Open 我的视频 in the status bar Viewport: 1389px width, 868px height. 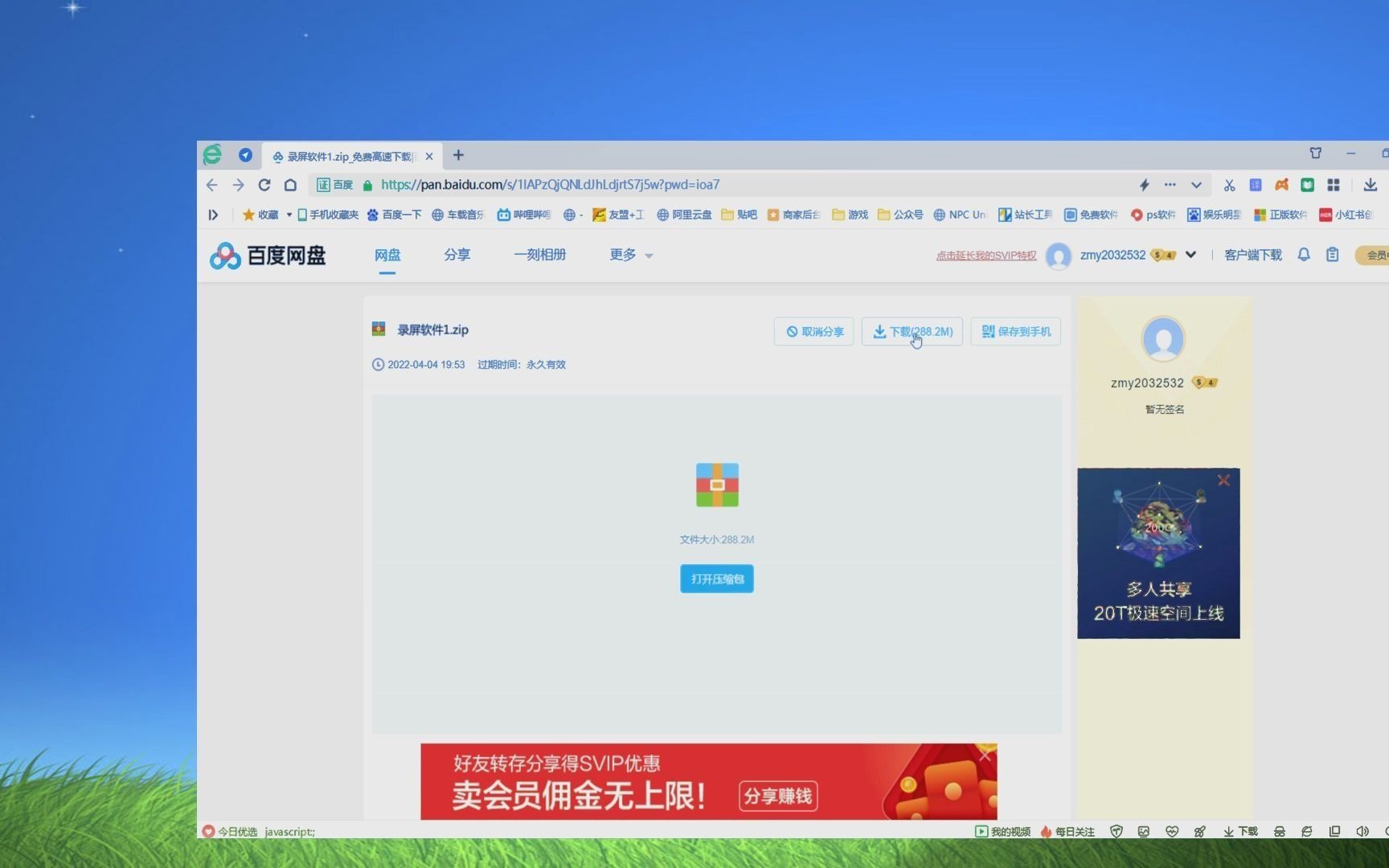pos(1003,832)
